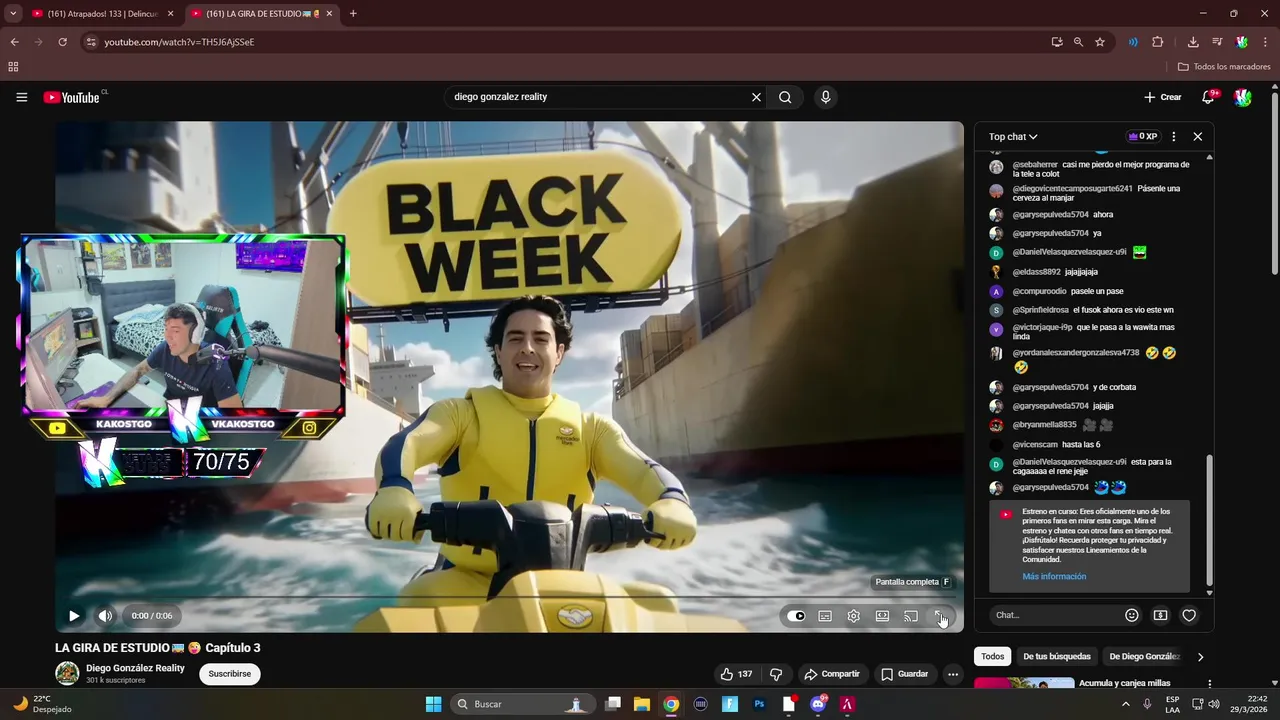This screenshot has width=1280, height=720.
Task: Open Photoshop from the taskbar
Action: (x=759, y=704)
